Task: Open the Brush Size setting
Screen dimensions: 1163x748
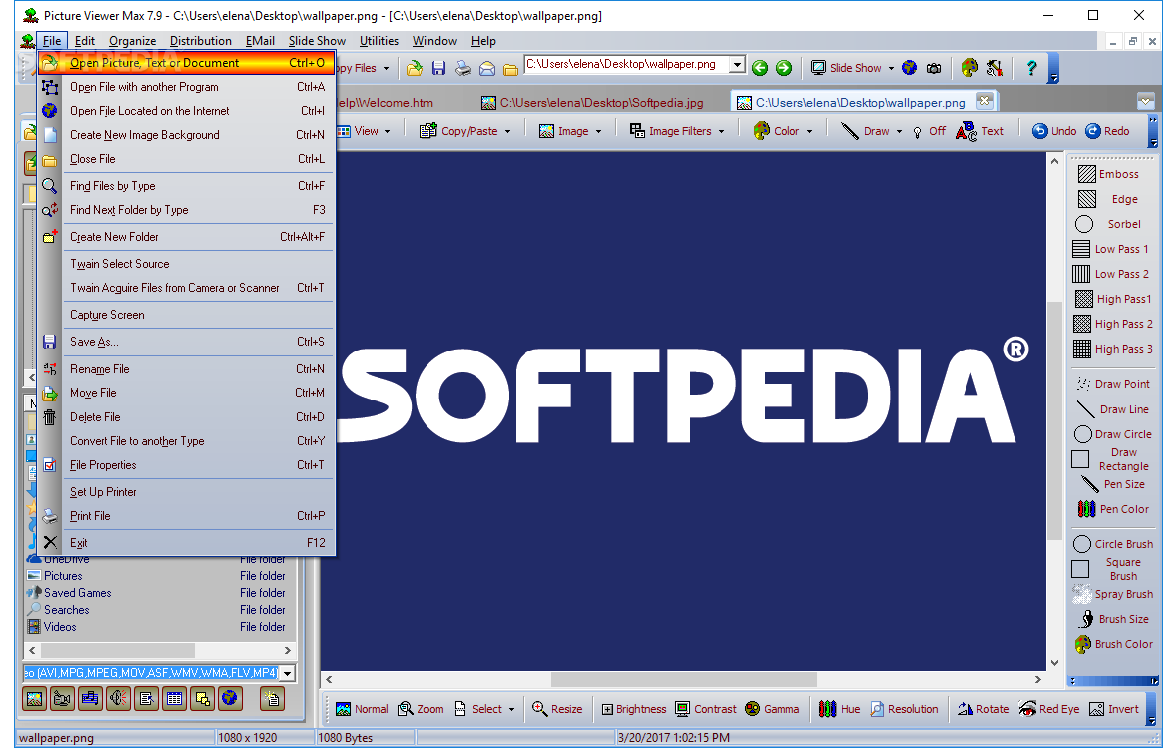Action: 1114,619
